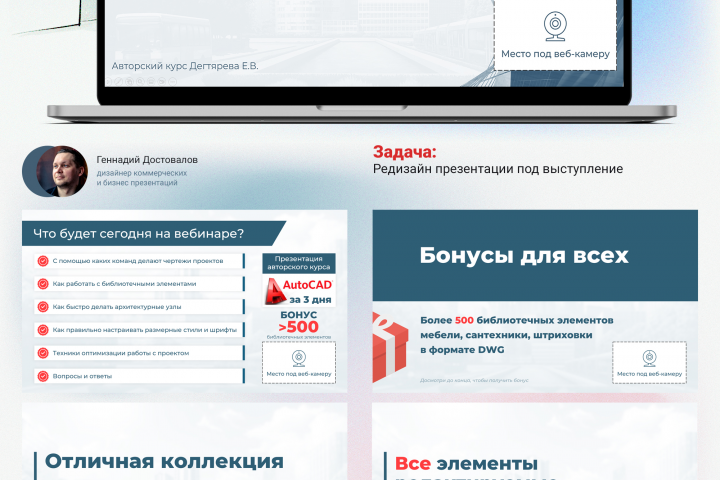The width and height of the screenshot is (720, 480).
Task: Click the row 'Вопросы и ответы'
Action: 139,376
